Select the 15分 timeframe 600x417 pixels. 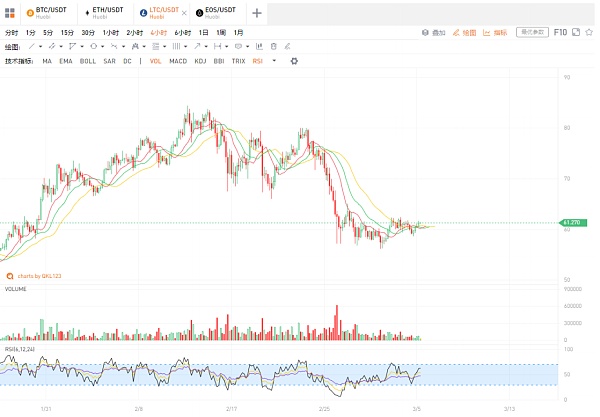coord(67,33)
